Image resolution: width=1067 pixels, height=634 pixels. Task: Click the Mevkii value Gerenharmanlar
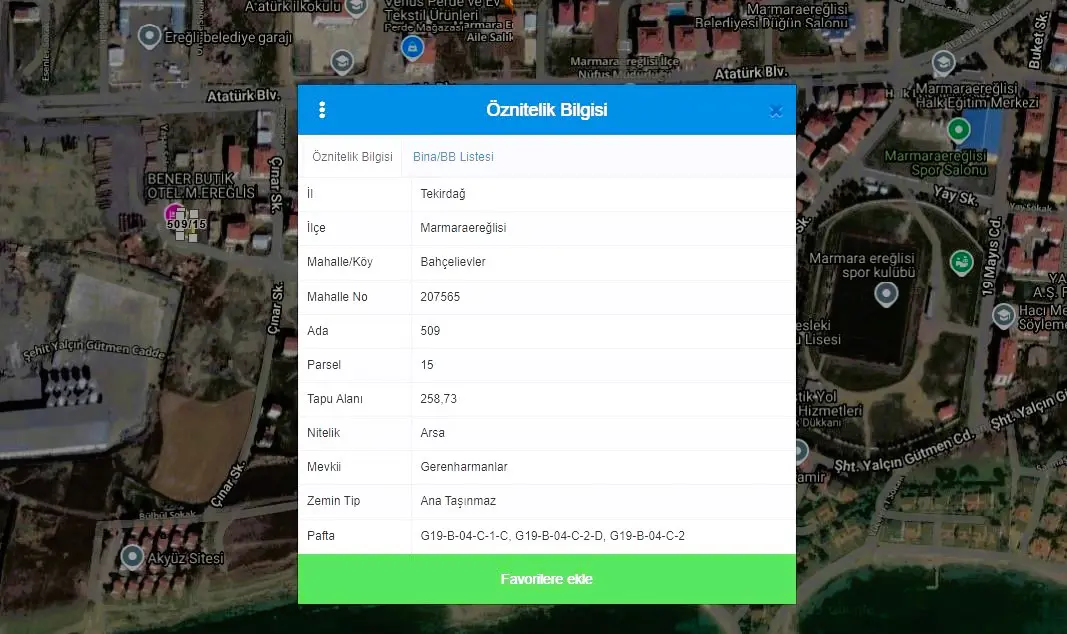tap(464, 467)
